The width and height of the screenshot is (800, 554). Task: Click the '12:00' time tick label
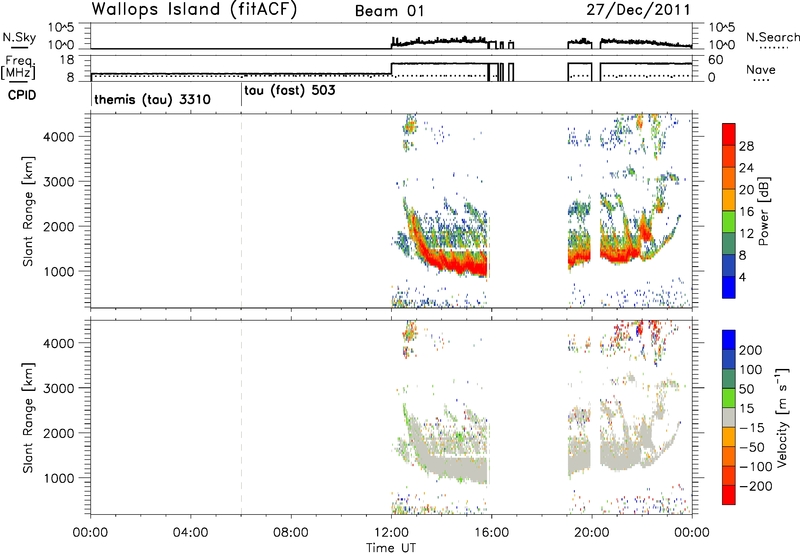point(391,533)
